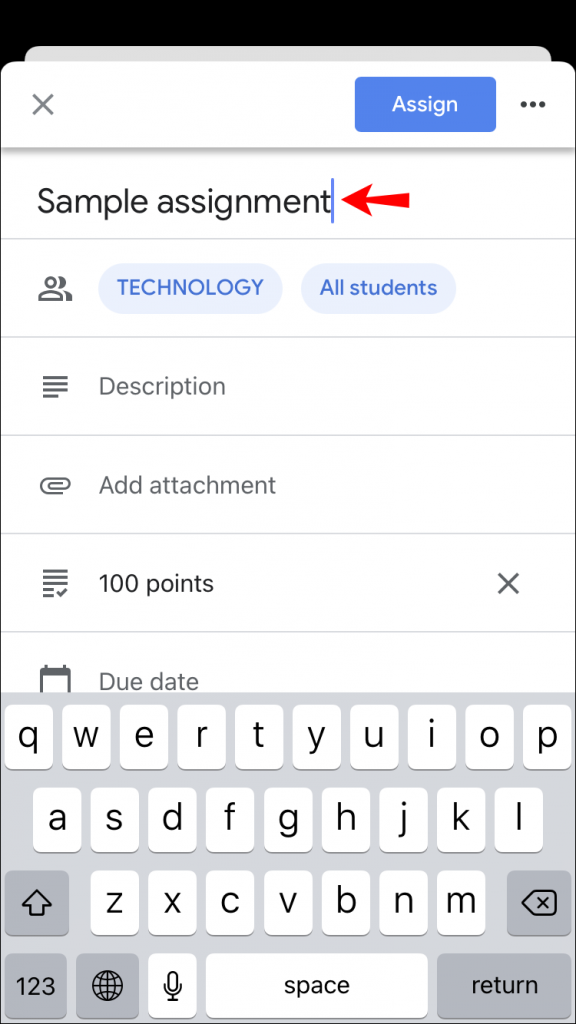Open the three-dot more options menu
Viewport: 576px width, 1024px height.
pyautogui.click(x=533, y=104)
